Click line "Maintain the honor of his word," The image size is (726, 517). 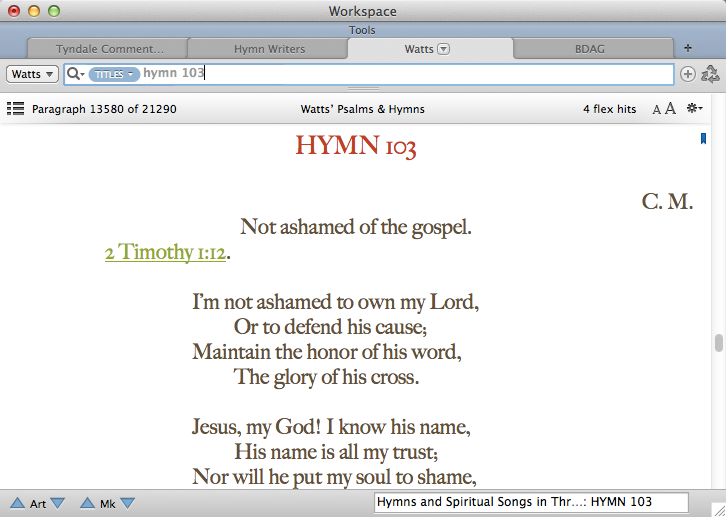pyautogui.click(x=327, y=352)
